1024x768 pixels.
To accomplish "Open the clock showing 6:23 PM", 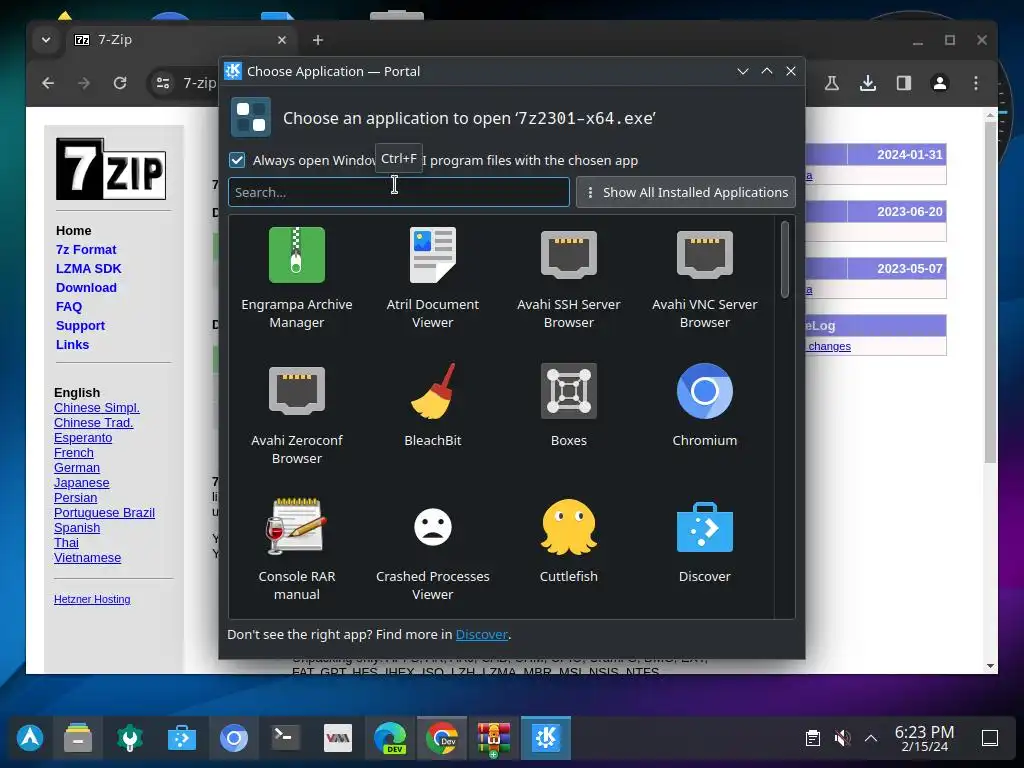I will point(924,738).
